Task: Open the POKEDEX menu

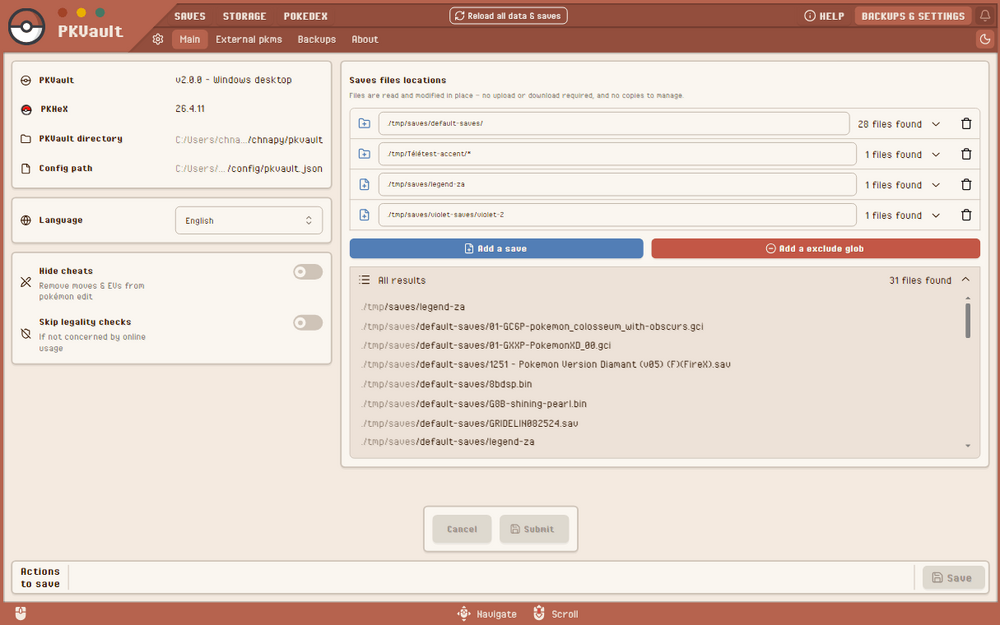Action: click(305, 16)
